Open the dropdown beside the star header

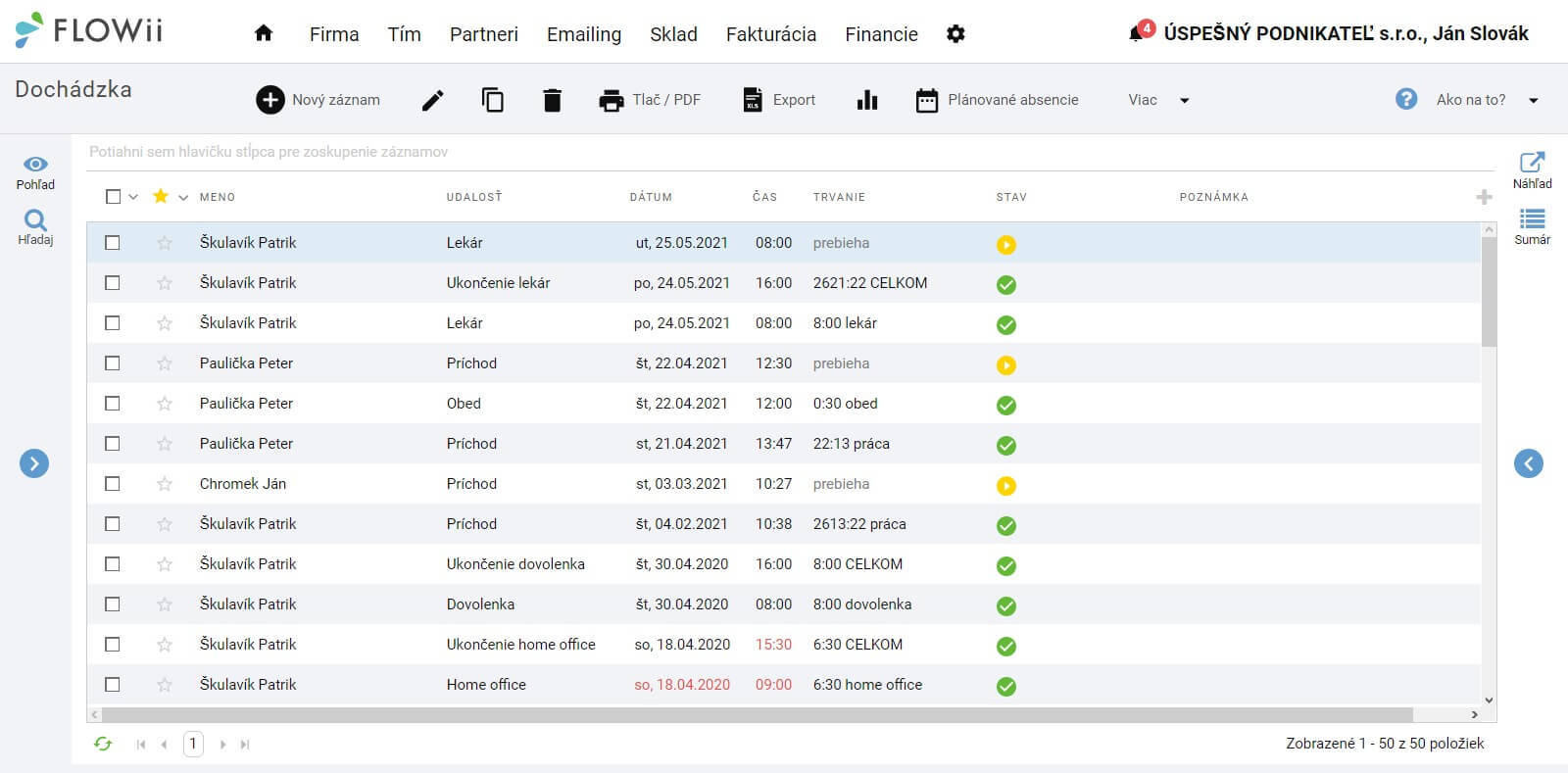(x=183, y=197)
